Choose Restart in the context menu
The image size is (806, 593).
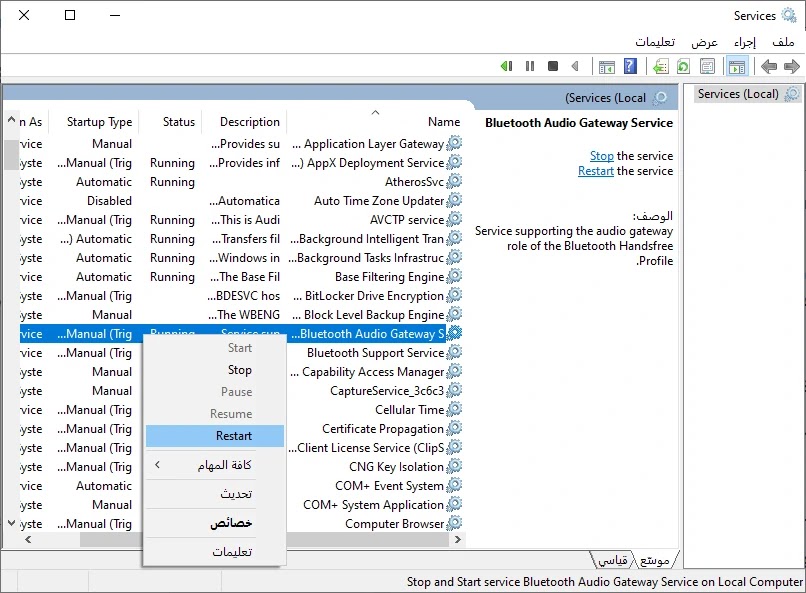(x=215, y=436)
